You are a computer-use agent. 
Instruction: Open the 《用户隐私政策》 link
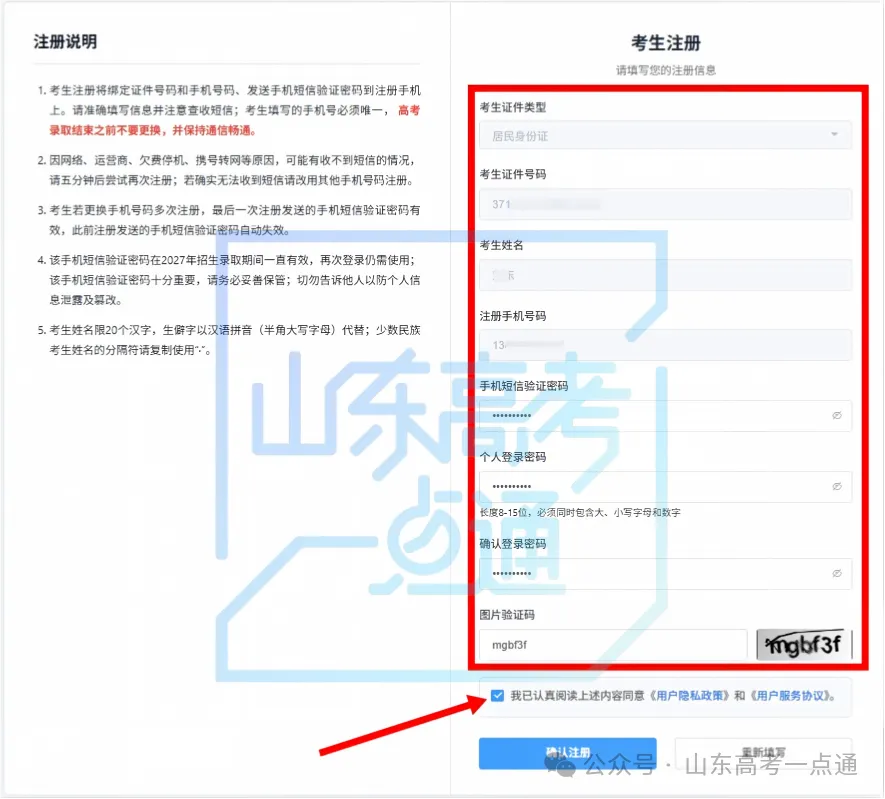coord(689,696)
